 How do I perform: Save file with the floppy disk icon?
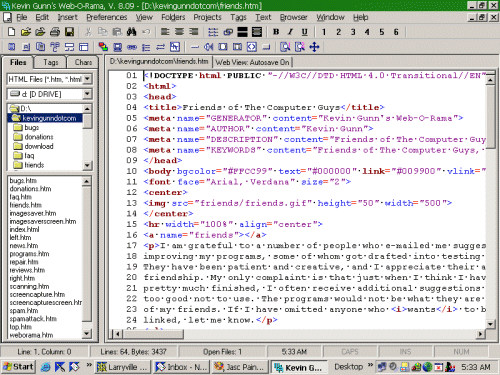click(69, 32)
